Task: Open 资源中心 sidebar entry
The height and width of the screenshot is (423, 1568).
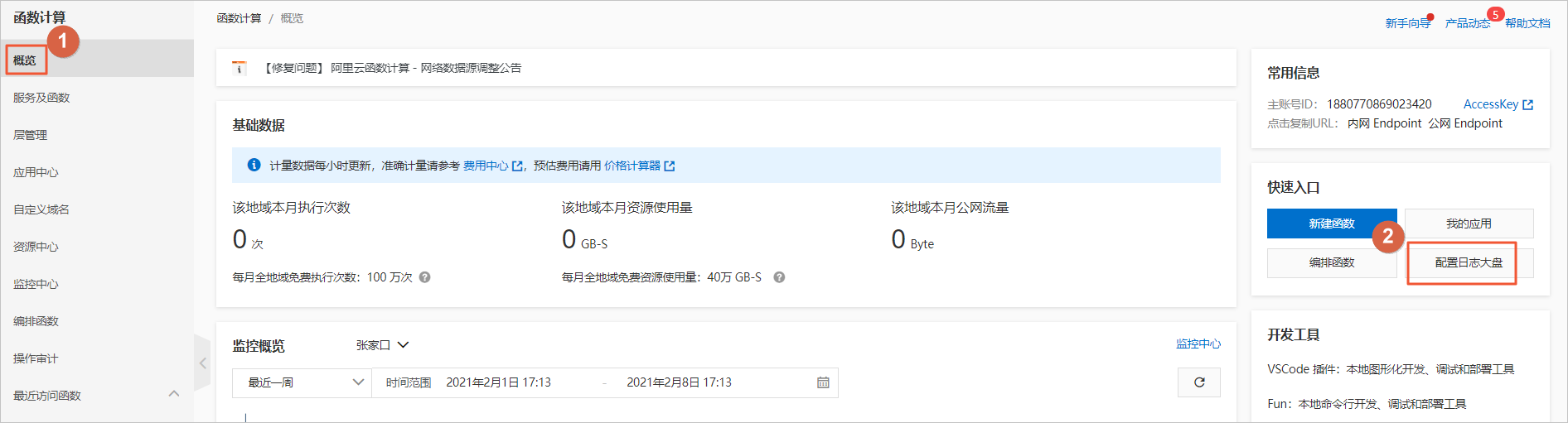Action: tap(36, 247)
